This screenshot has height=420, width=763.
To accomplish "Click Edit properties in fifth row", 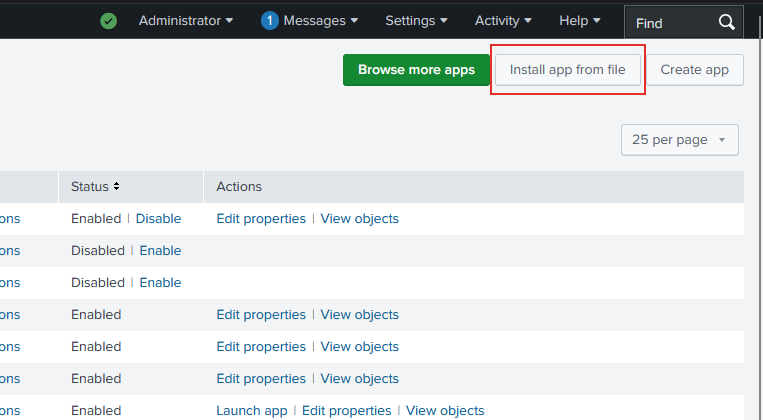I will coord(261,347).
